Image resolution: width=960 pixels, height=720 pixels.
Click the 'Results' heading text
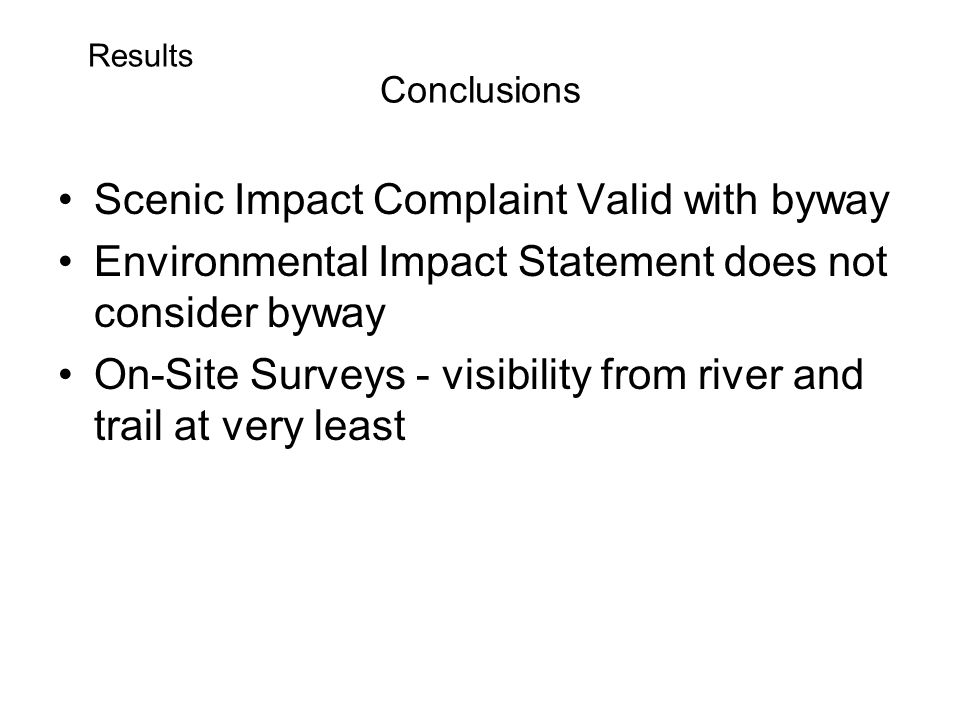click(x=141, y=56)
